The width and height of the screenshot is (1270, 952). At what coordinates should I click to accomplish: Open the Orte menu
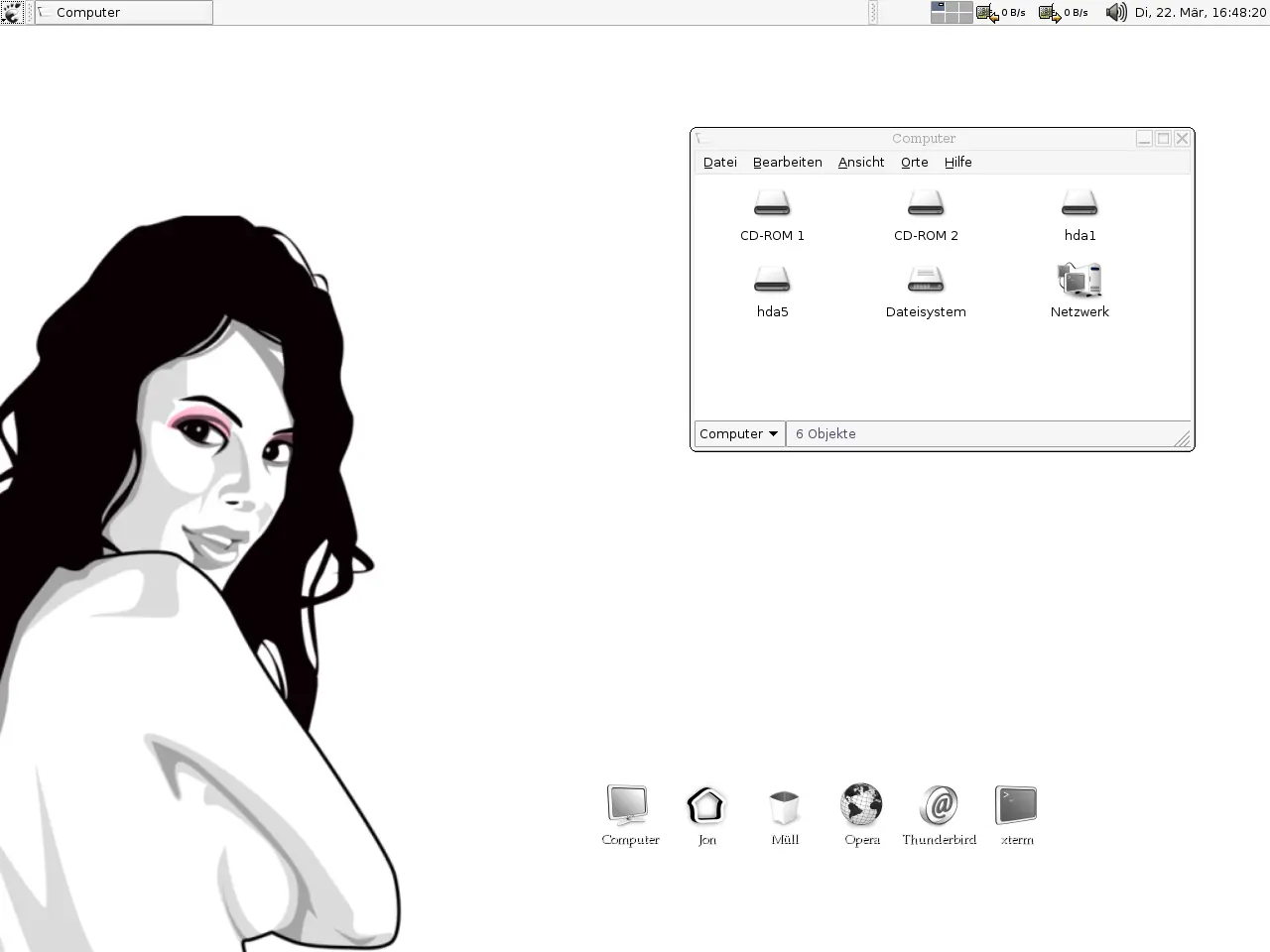(x=914, y=162)
